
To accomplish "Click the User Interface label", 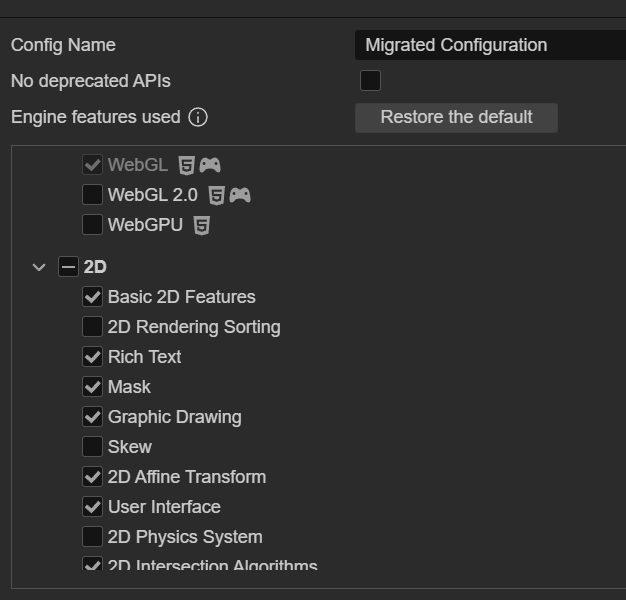I will [164, 507].
